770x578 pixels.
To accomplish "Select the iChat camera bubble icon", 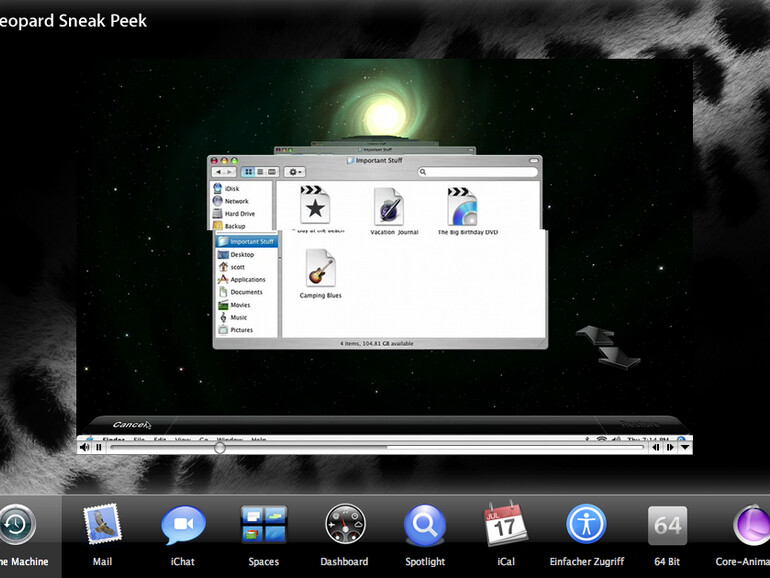I will click(183, 525).
